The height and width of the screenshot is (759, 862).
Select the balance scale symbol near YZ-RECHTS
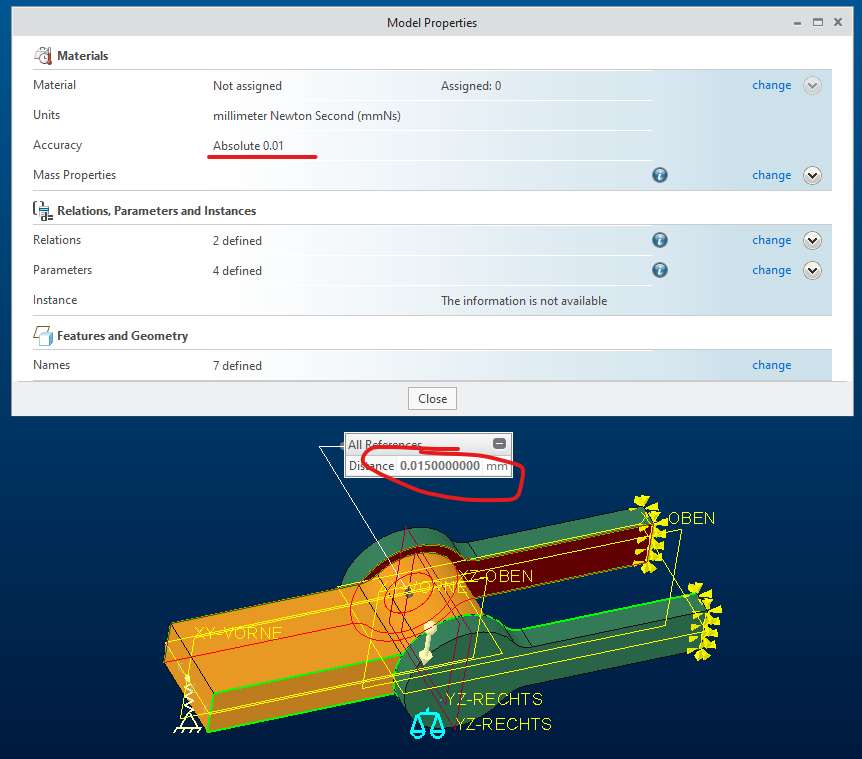click(428, 722)
